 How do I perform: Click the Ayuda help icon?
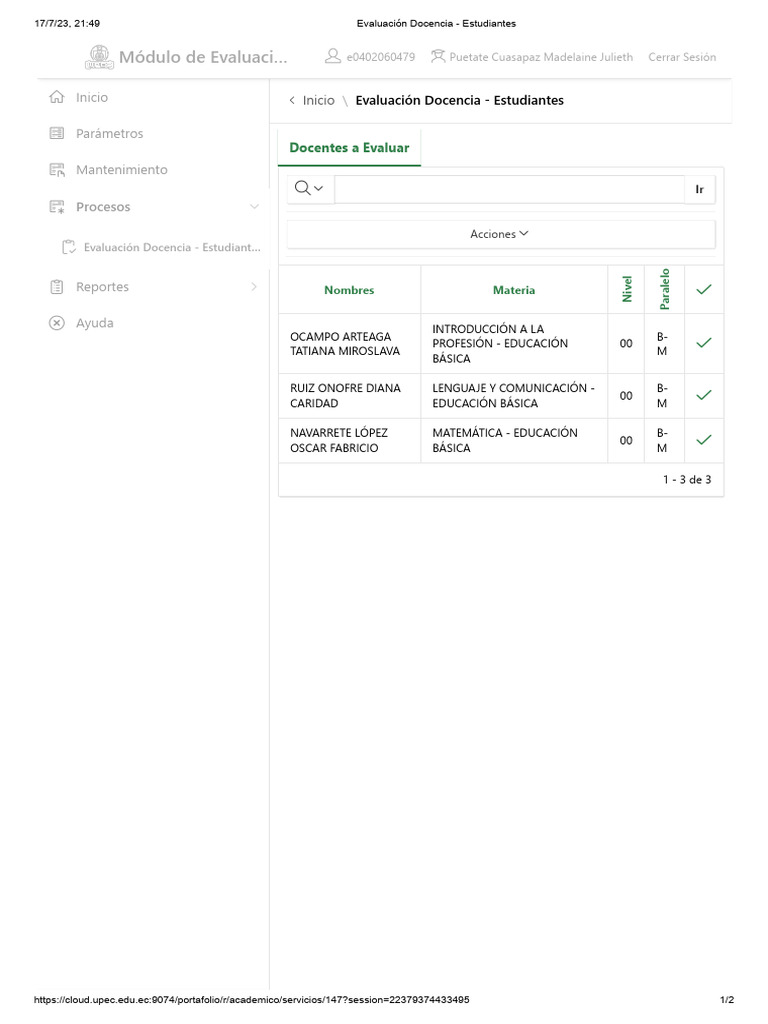click(x=57, y=323)
